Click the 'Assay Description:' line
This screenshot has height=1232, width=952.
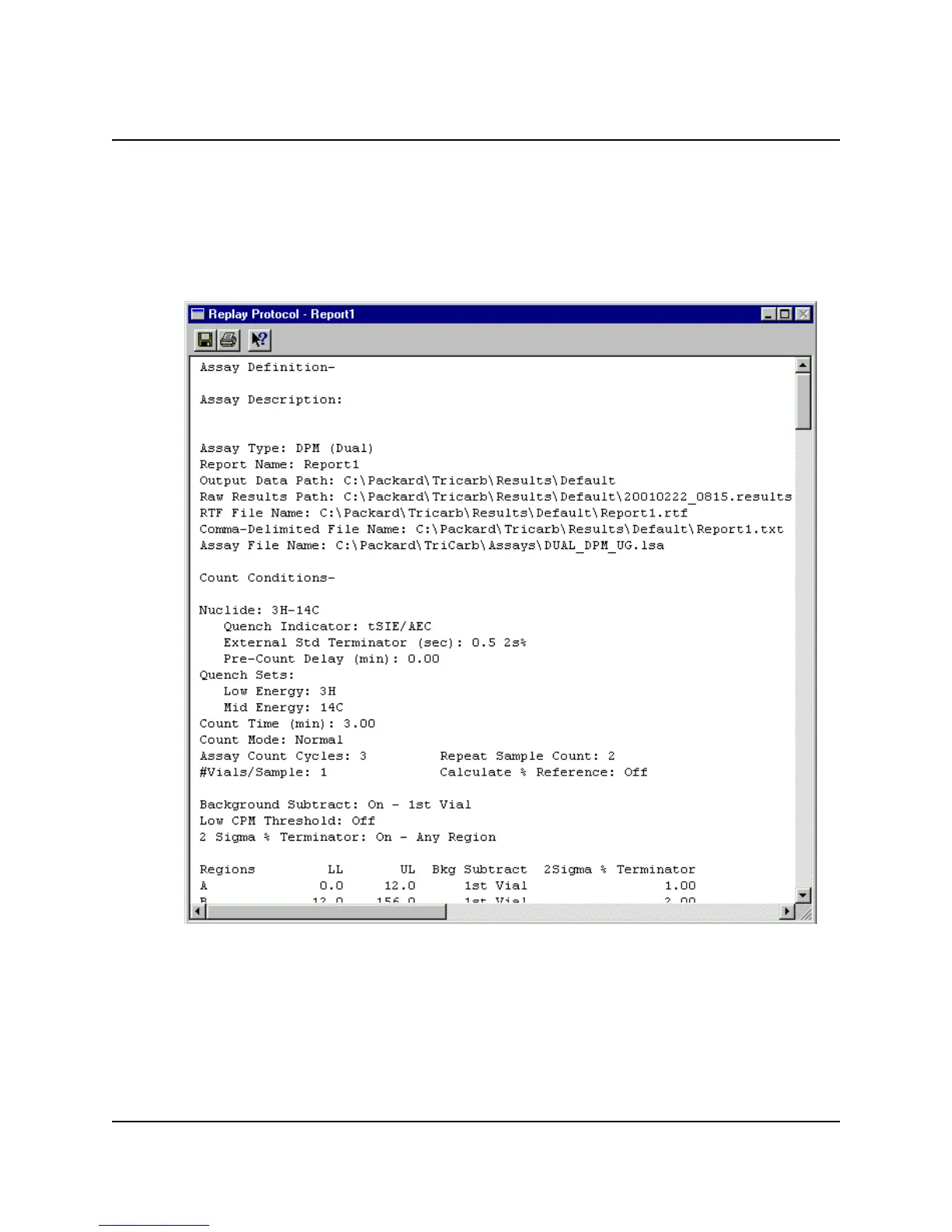pos(271,400)
